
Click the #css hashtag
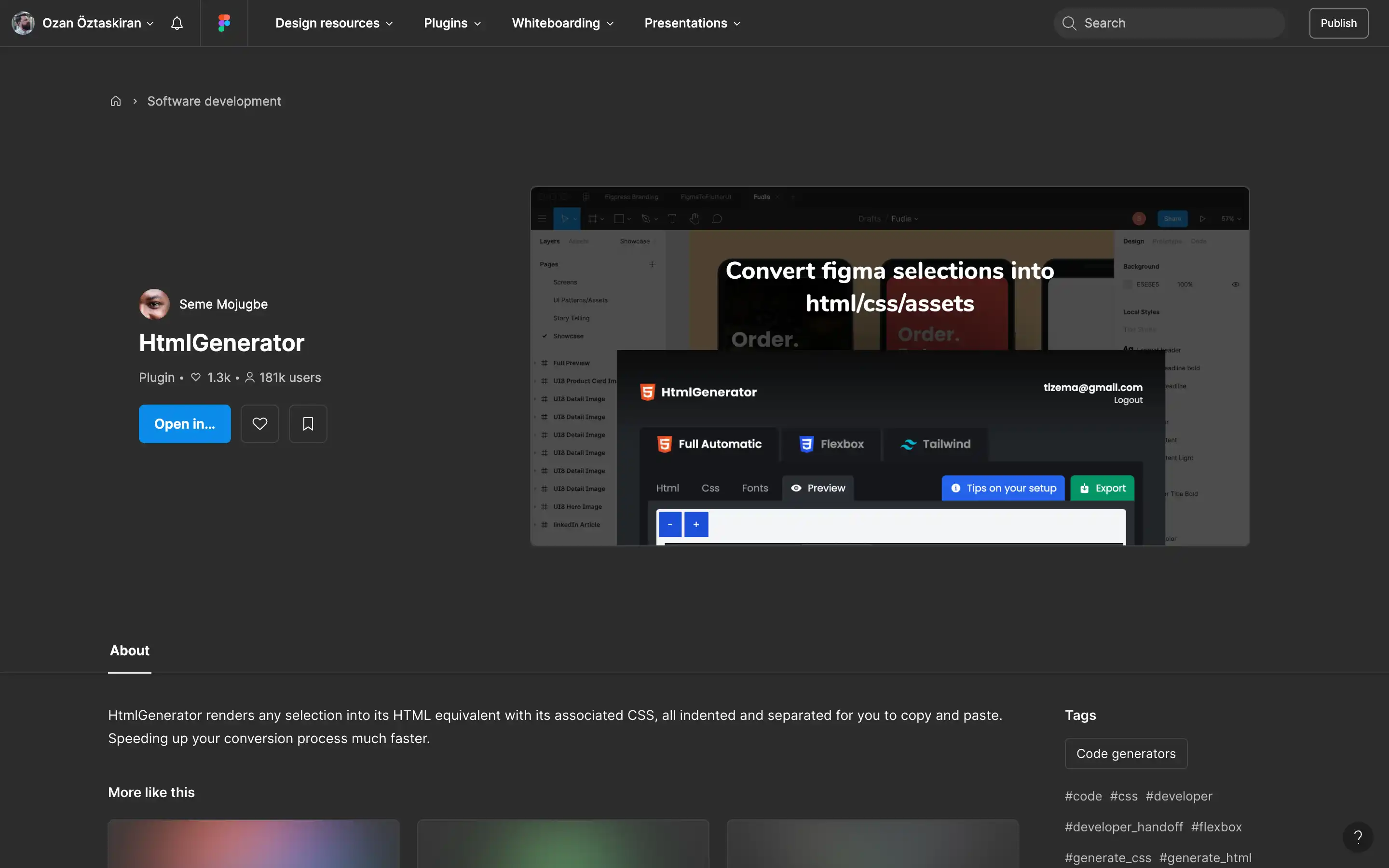[x=1123, y=796]
